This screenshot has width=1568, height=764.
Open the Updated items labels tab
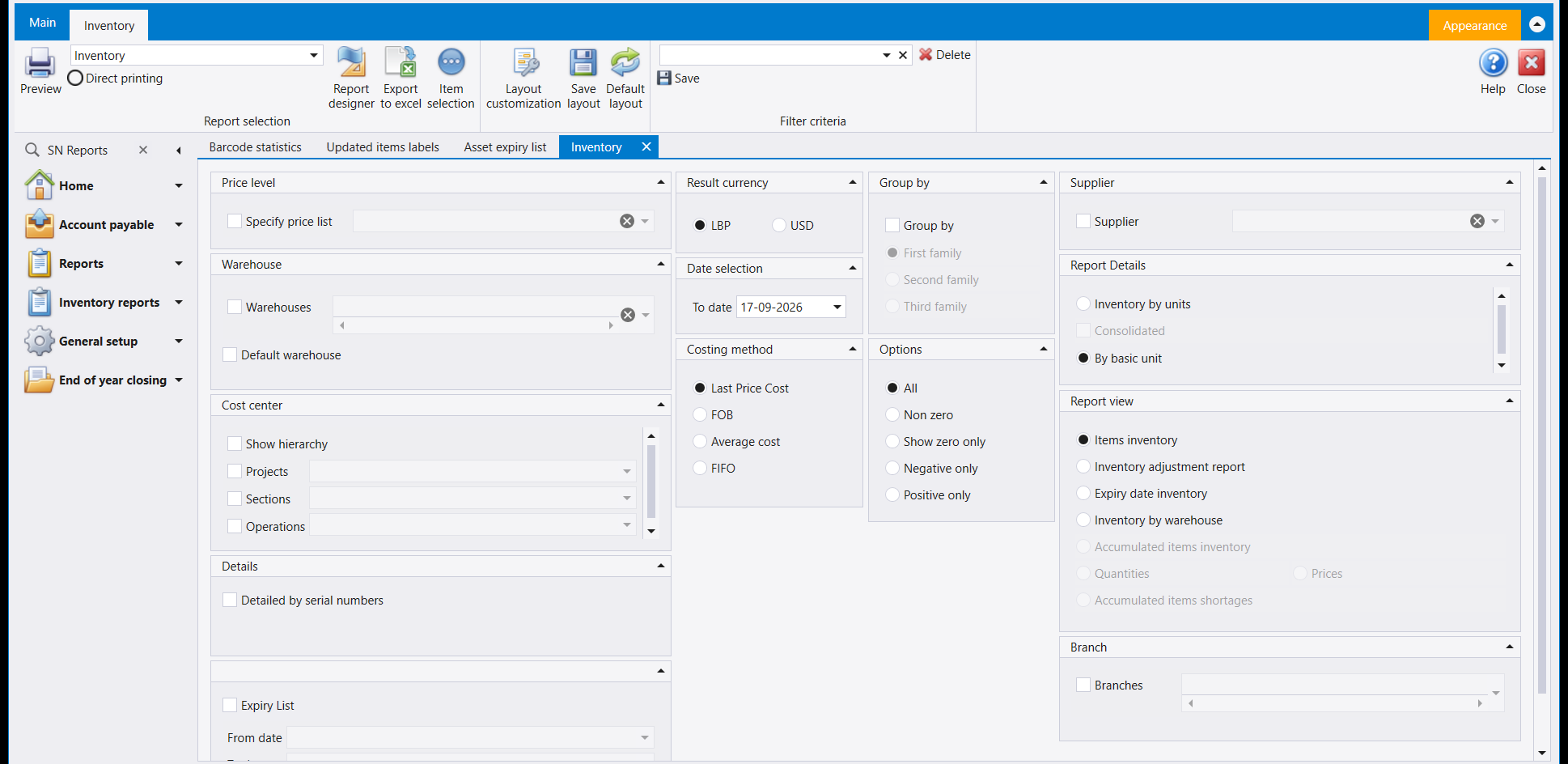383,147
